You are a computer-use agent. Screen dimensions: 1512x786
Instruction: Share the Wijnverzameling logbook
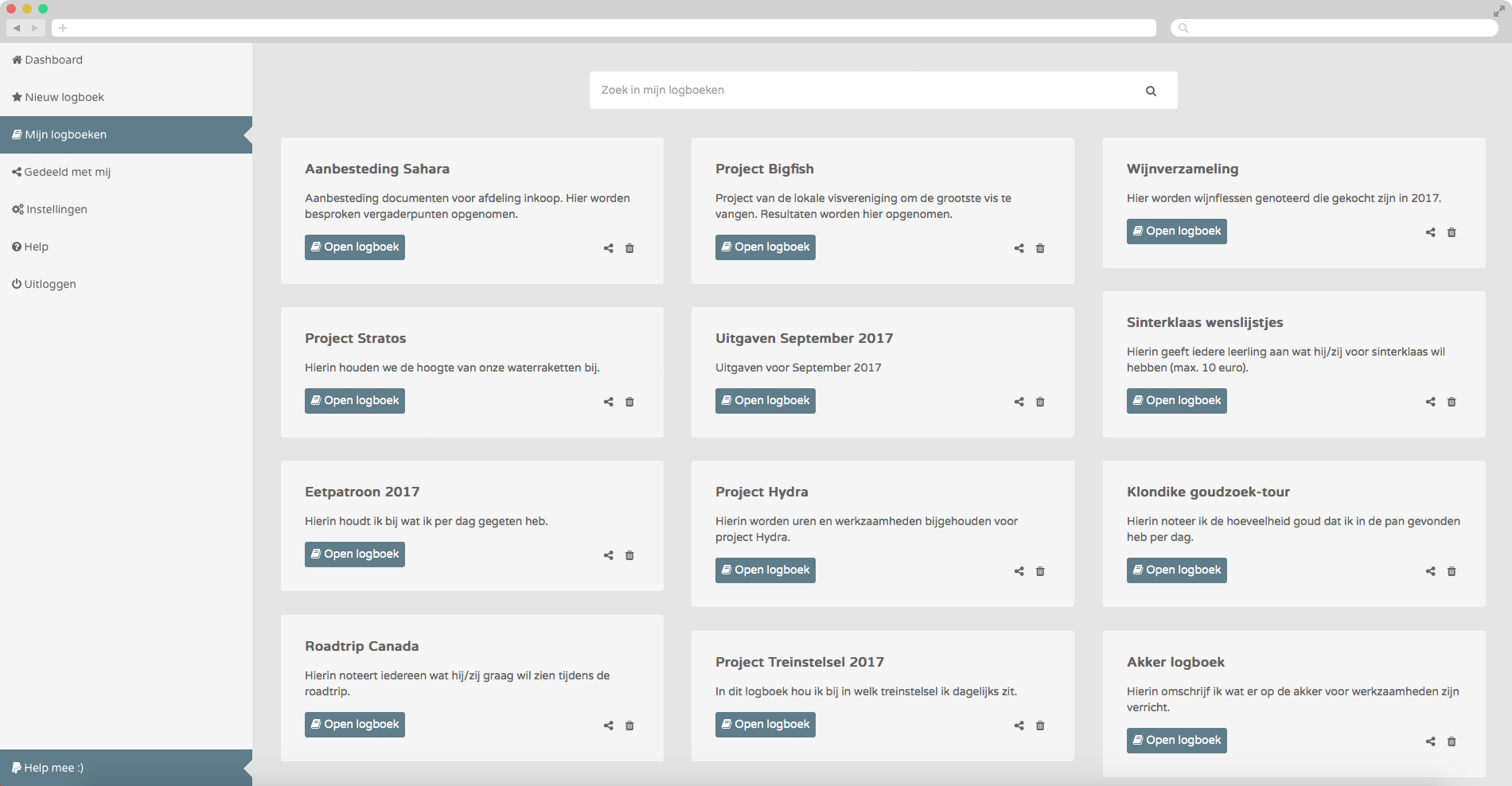(x=1430, y=232)
